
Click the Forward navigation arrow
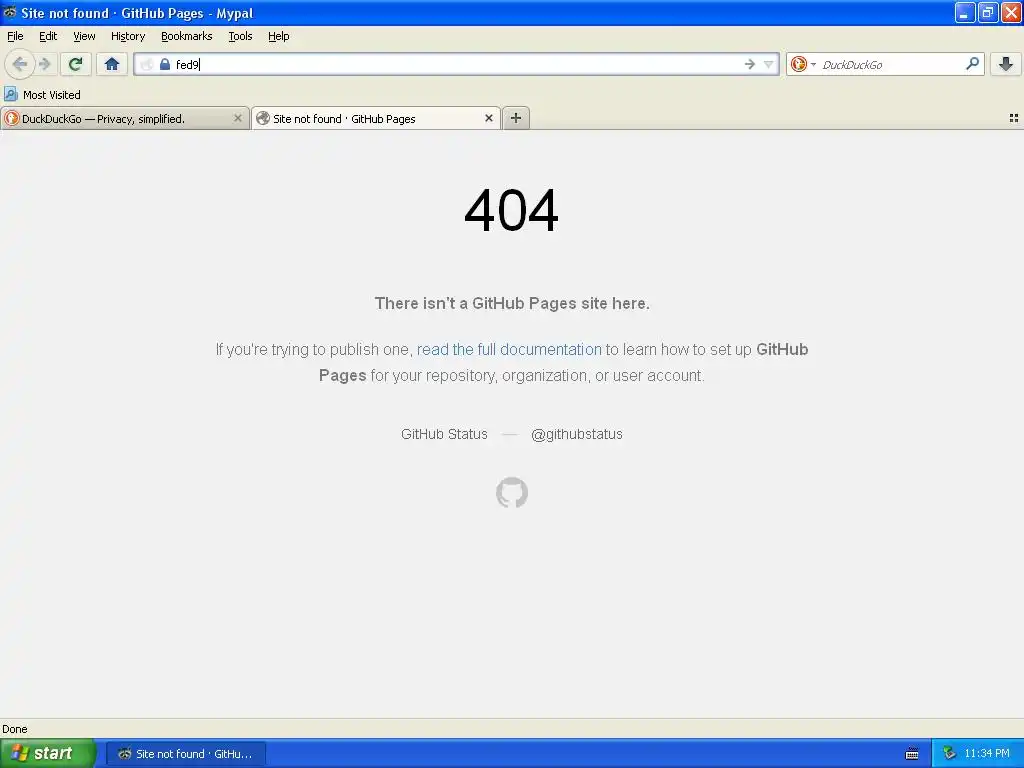click(45, 64)
